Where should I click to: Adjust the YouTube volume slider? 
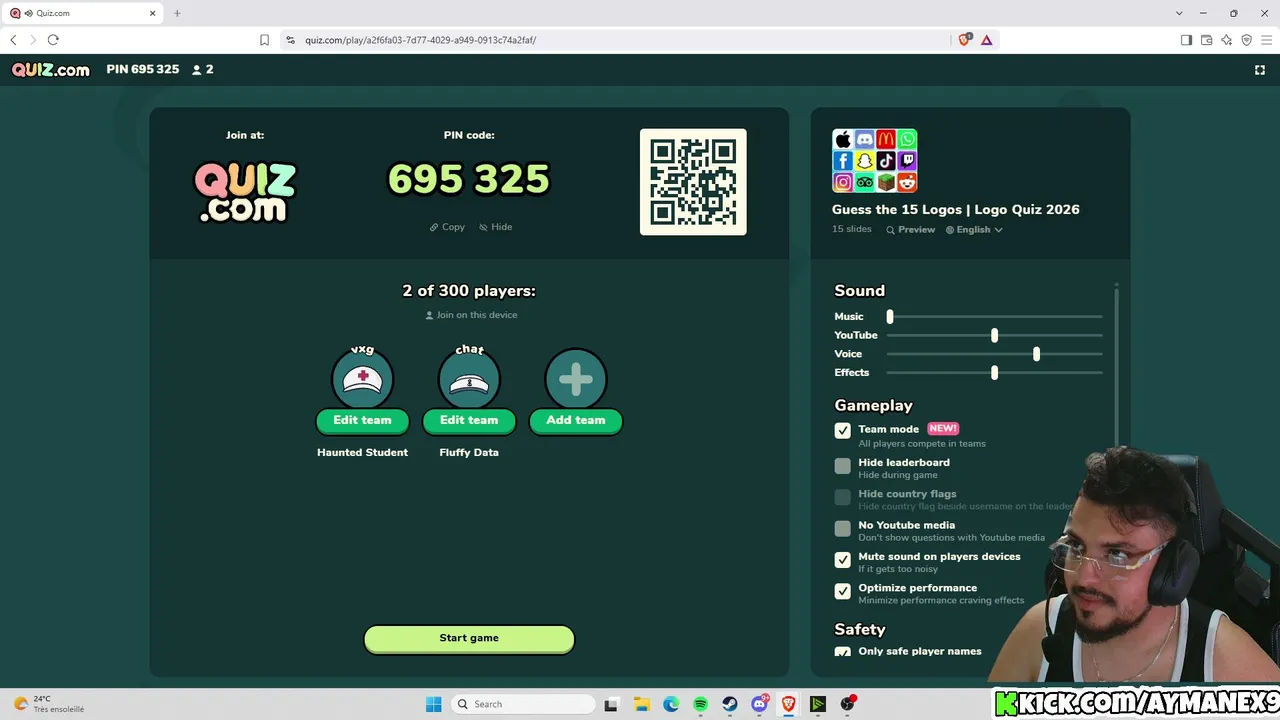tap(994, 336)
